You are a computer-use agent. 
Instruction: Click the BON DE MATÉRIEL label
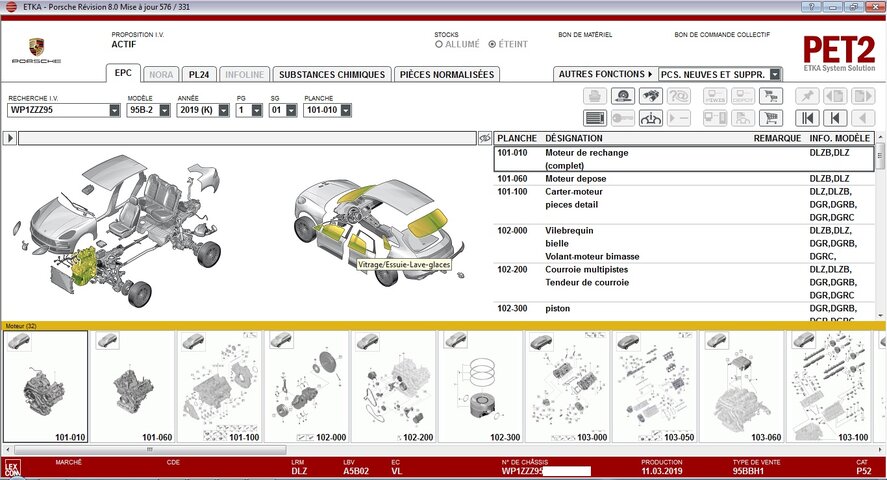pos(585,34)
